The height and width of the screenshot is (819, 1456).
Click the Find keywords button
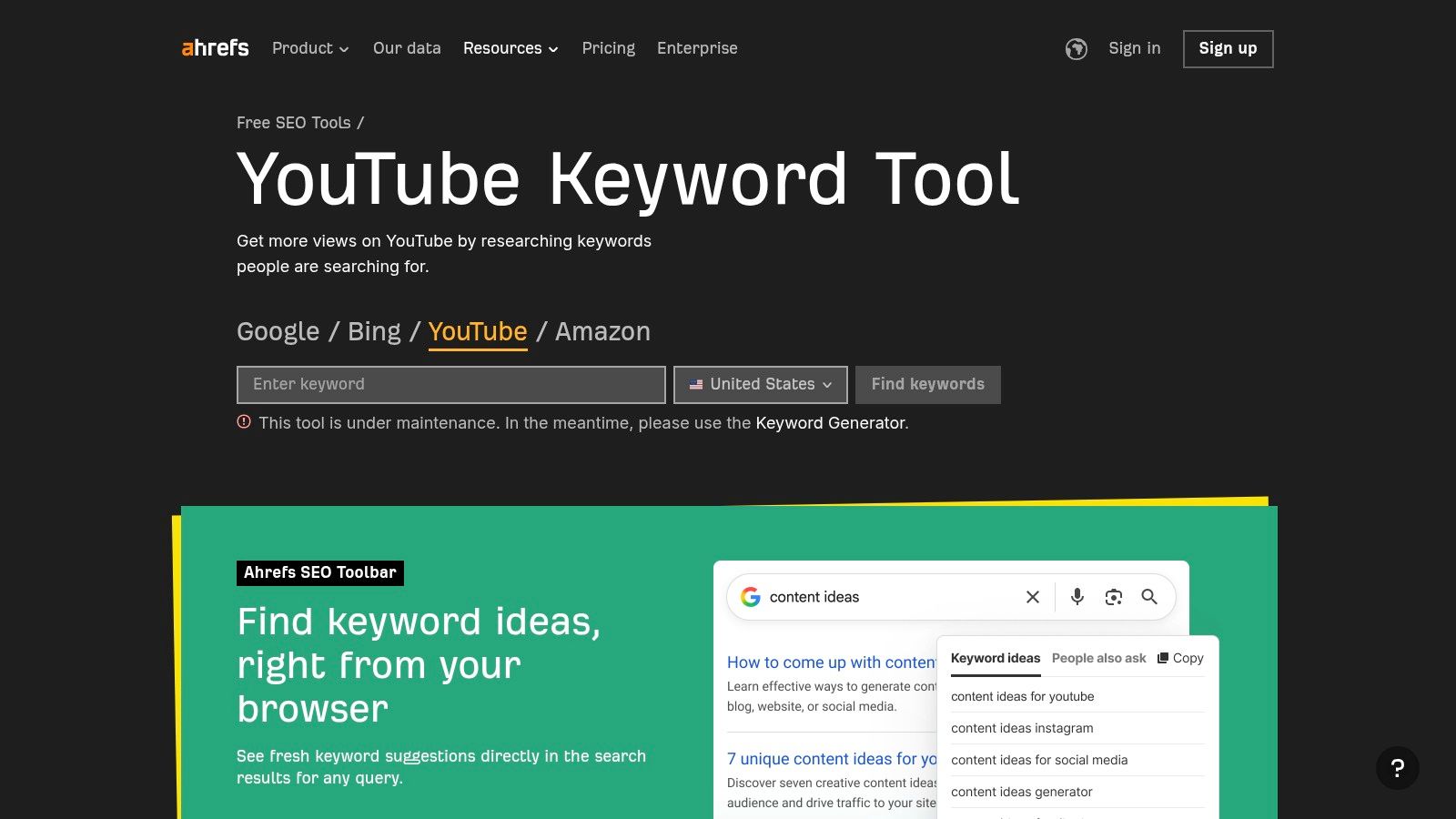[927, 384]
